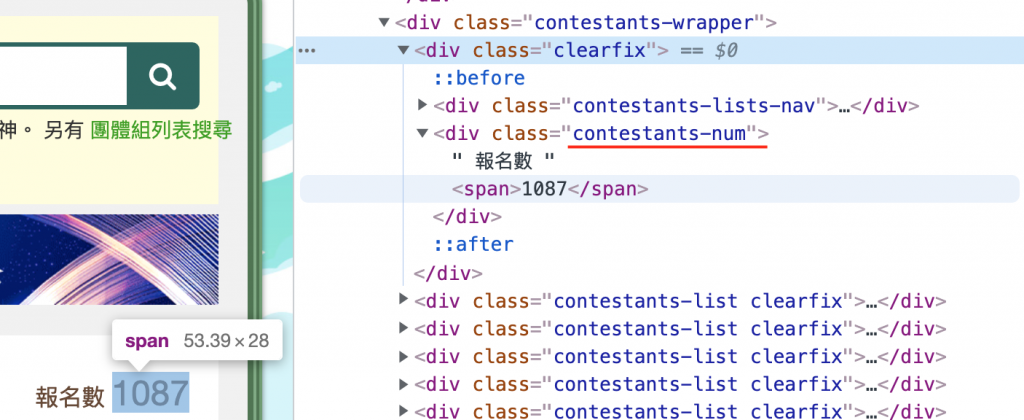Select the " 報名數 " text node
Screen dimensions: 1024x420
(x=503, y=161)
